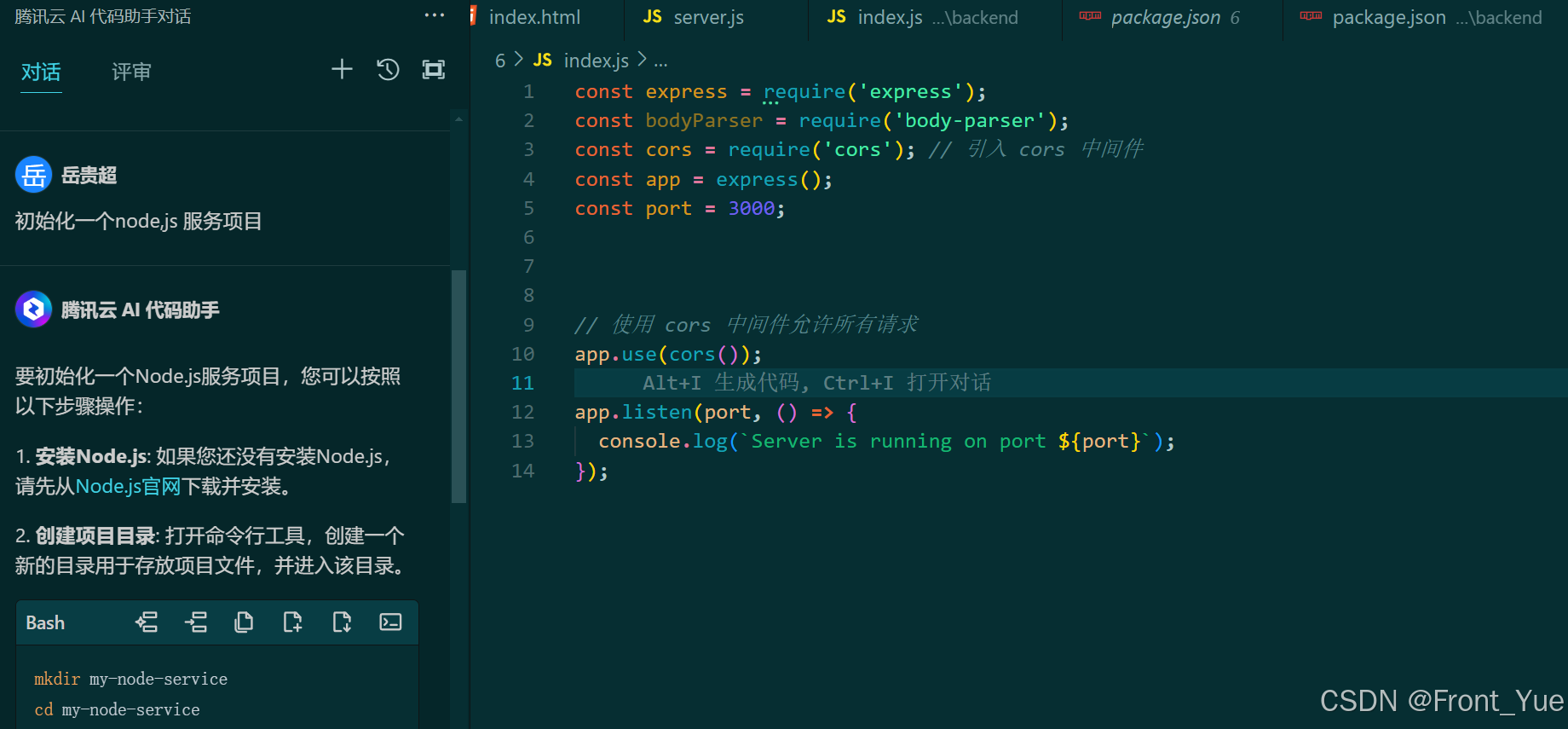Switch to 评审 tab

point(131,72)
